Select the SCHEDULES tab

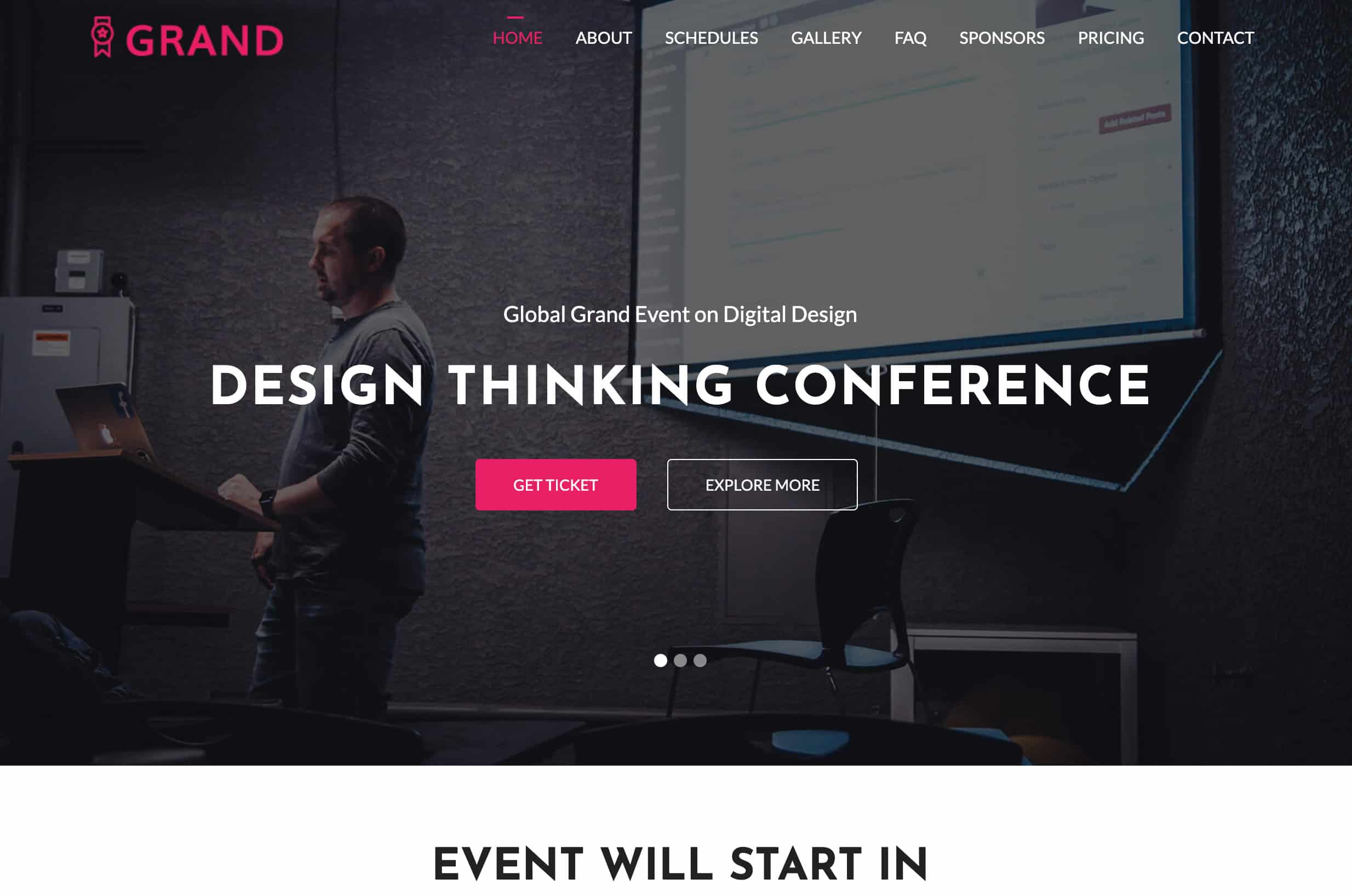(711, 38)
